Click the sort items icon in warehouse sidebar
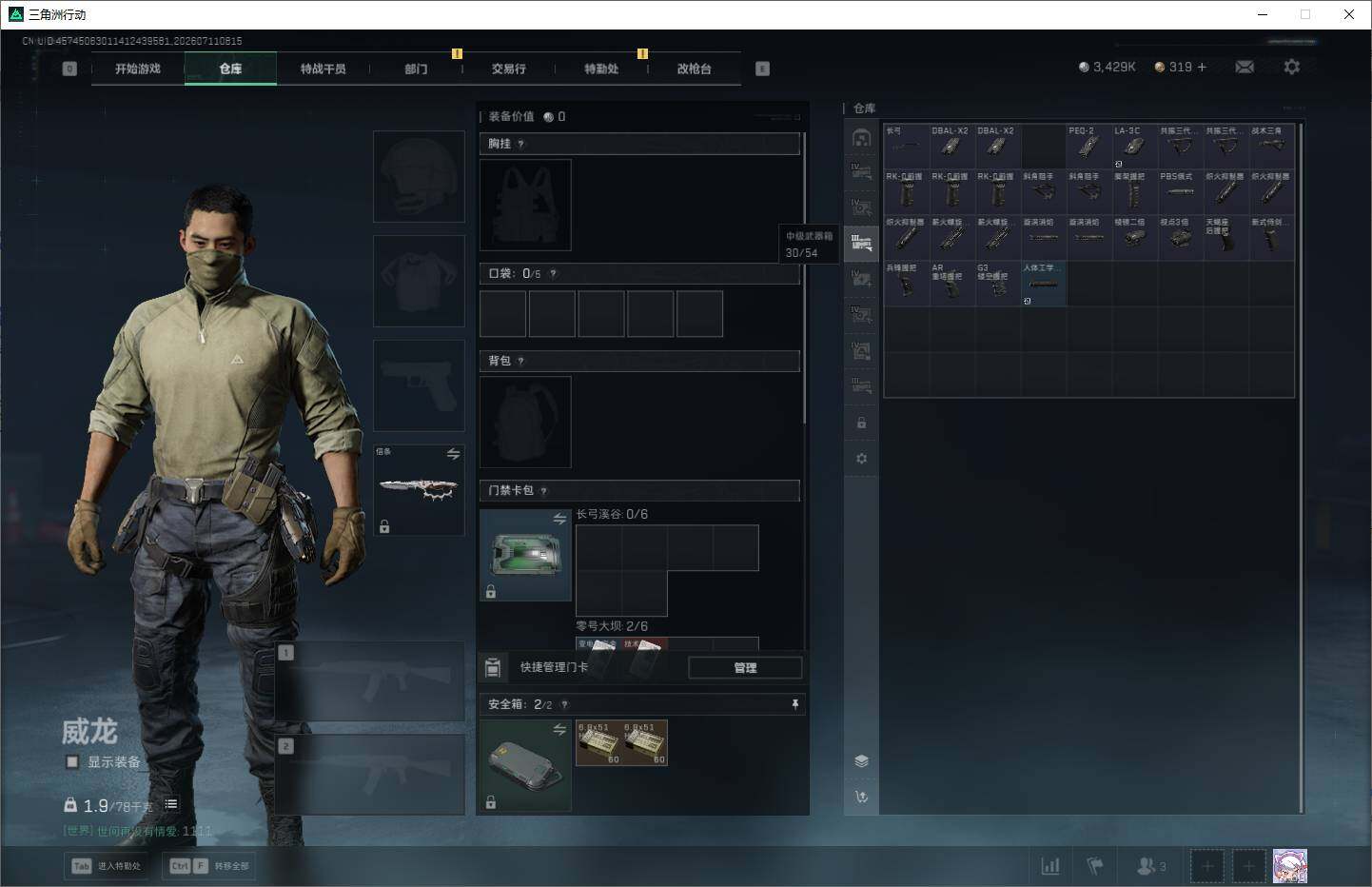1372x887 pixels. coord(861,797)
